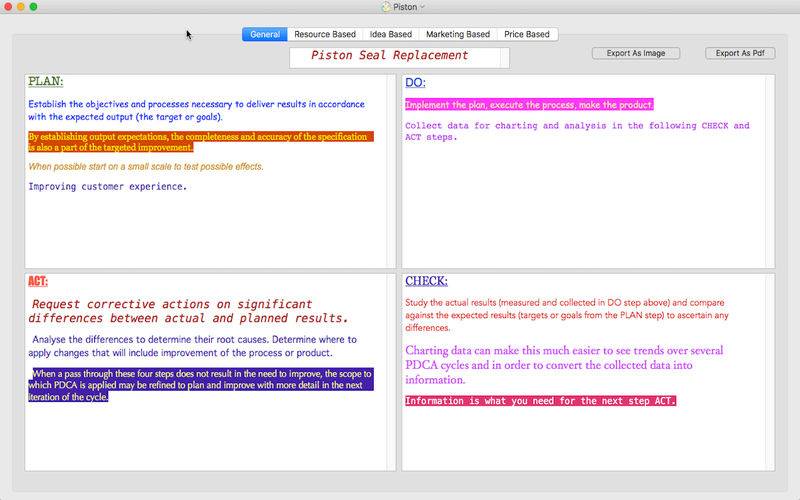
Task: Minimize the window with yellow button
Action: [x=21, y=7]
